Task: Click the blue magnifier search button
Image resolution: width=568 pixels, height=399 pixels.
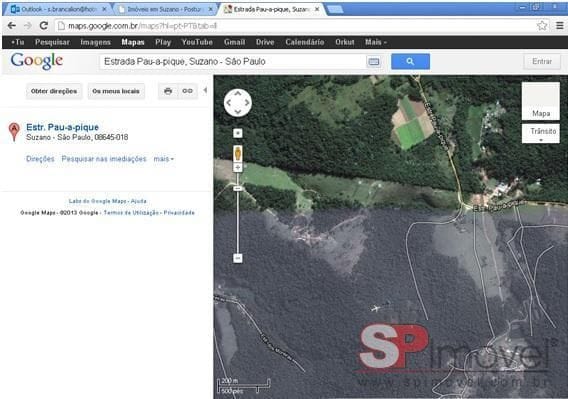Action: (x=410, y=62)
